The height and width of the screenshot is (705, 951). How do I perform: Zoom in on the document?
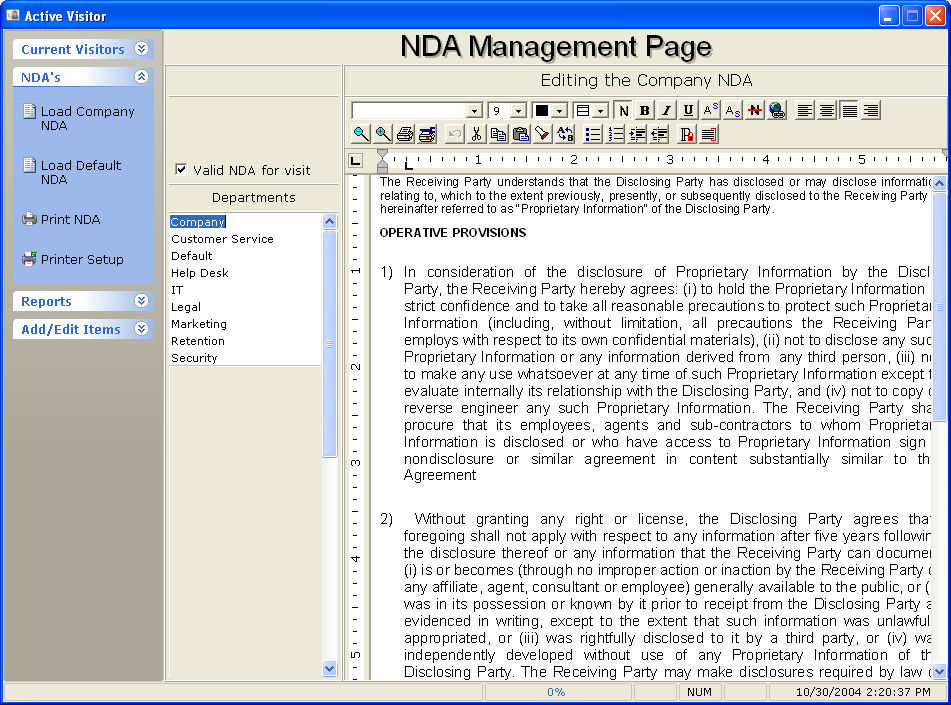(x=383, y=134)
